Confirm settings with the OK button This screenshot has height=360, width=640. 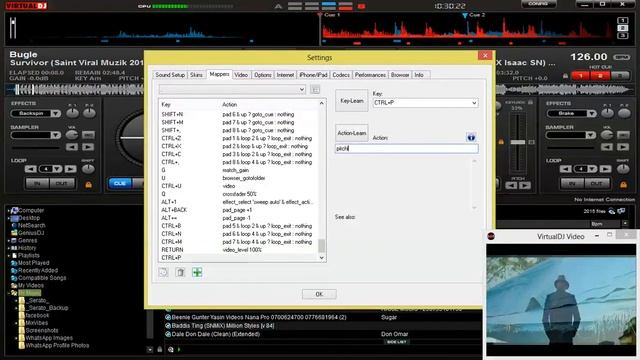point(319,294)
